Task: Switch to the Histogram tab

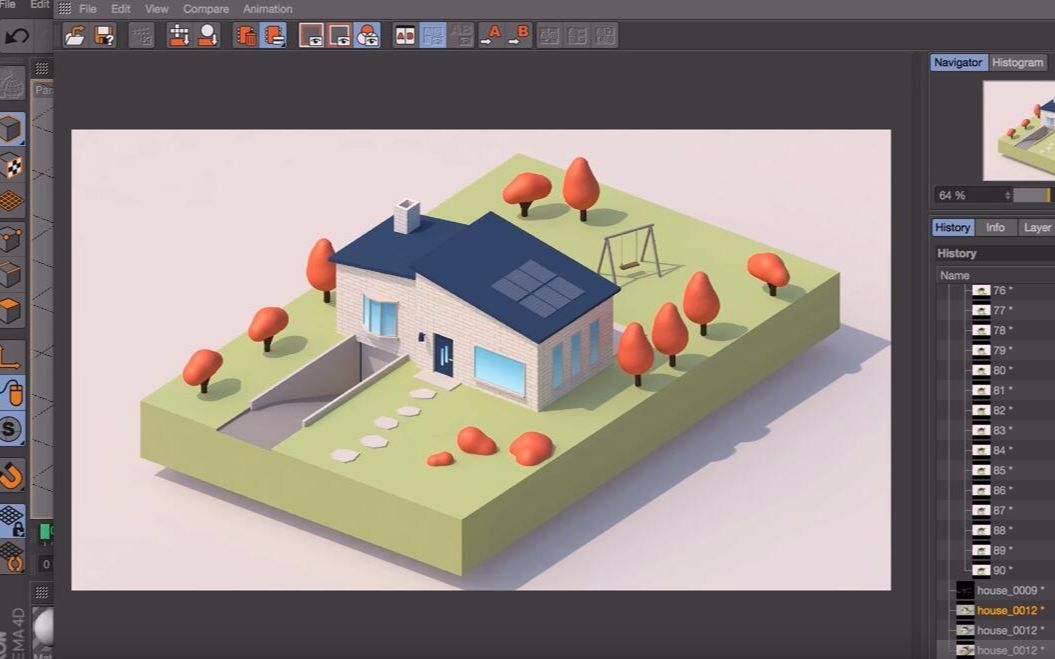Action: point(1017,62)
